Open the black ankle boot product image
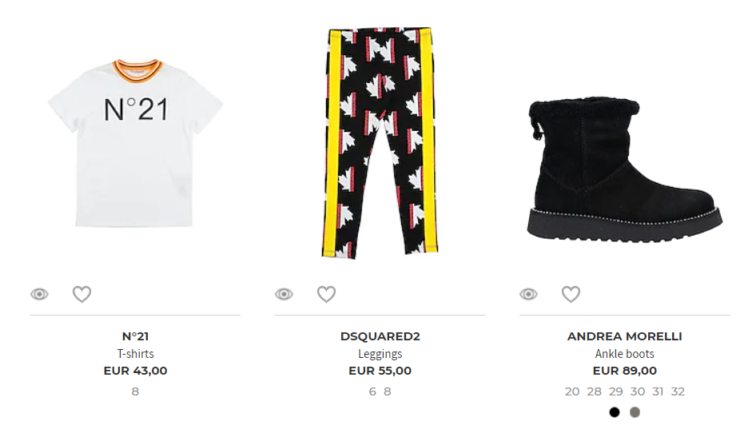752x433 pixels. click(x=624, y=169)
